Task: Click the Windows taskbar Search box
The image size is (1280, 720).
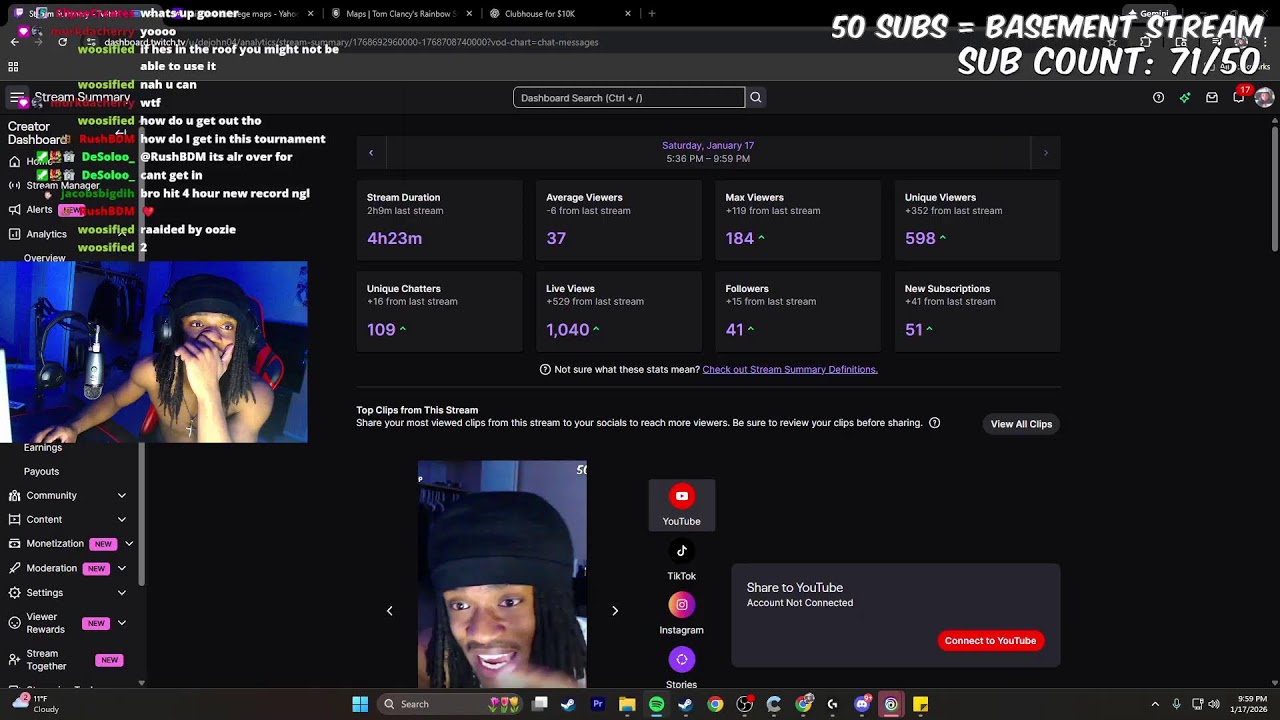Action: [450, 704]
